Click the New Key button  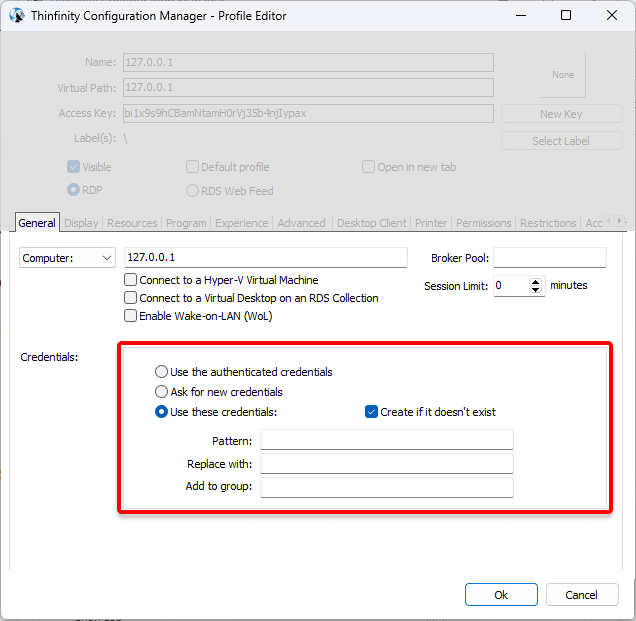tap(562, 114)
